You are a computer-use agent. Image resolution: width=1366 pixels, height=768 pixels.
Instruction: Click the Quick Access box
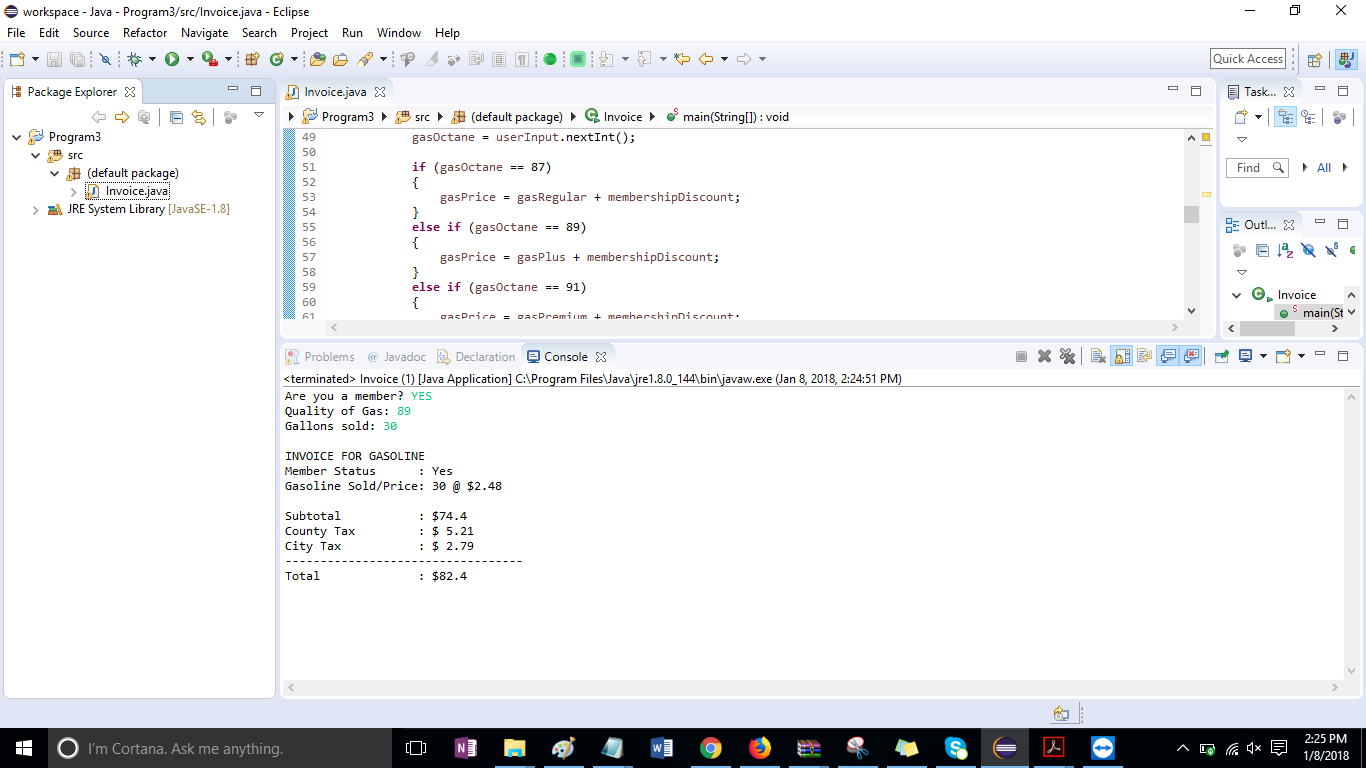point(1248,59)
